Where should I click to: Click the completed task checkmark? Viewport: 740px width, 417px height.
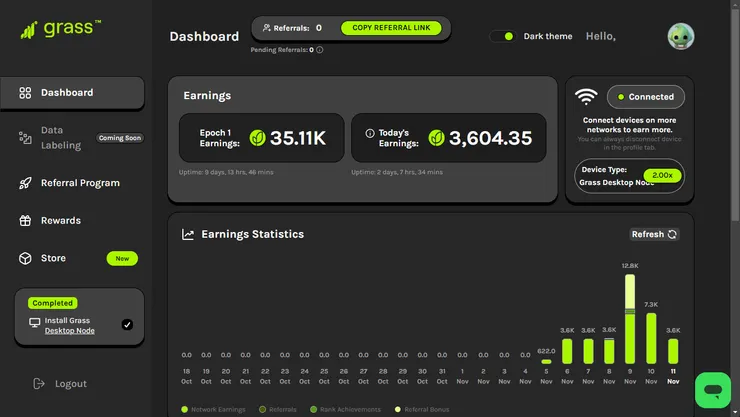[x=127, y=325]
